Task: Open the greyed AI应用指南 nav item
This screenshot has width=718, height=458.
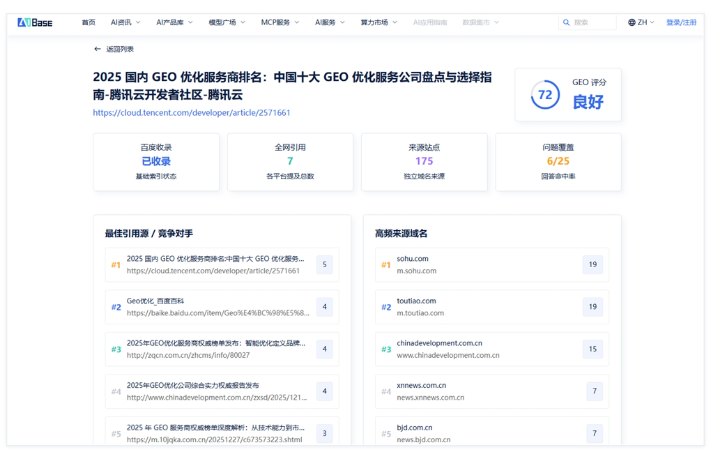Action: click(430, 22)
